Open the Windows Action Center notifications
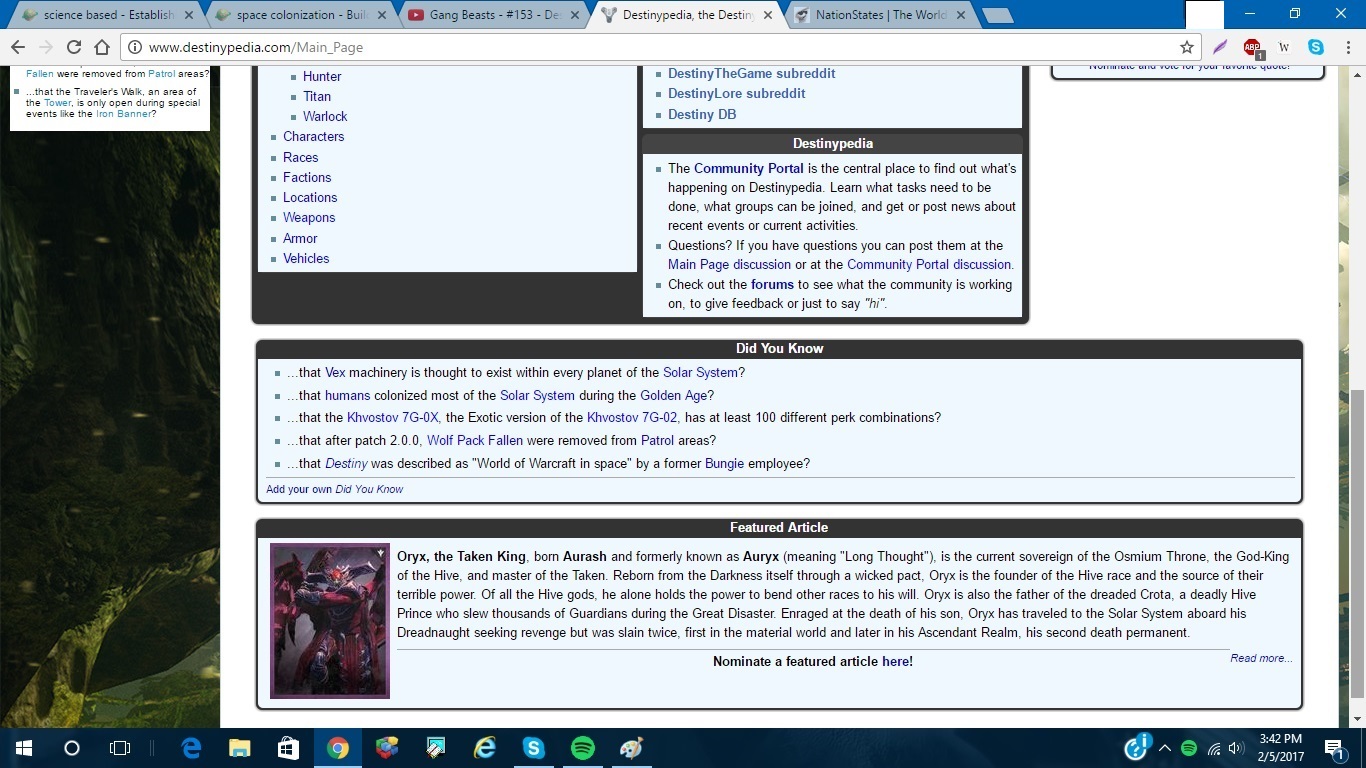Screen dimensions: 1366x768 pyautogui.click(x=1333, y=748)
